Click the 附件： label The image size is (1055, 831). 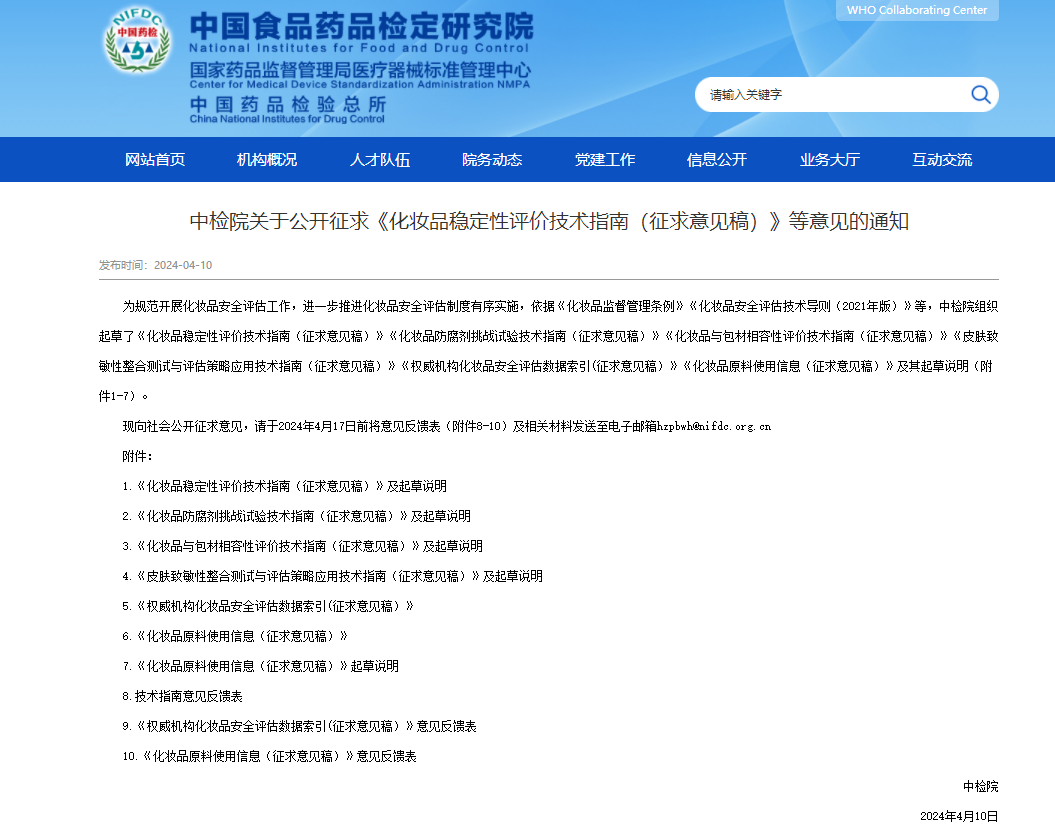[x=137, y=456]
